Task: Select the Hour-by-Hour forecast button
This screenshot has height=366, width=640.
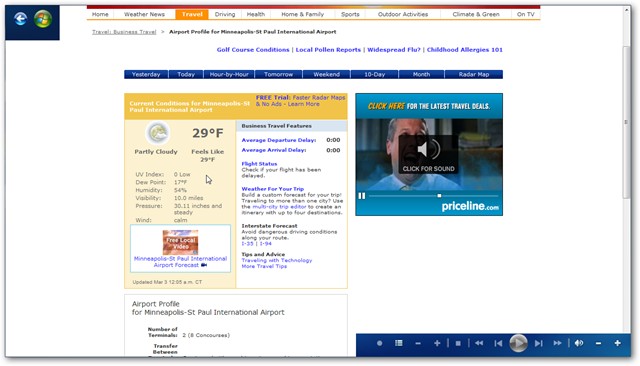Action: tap(229, 74)
